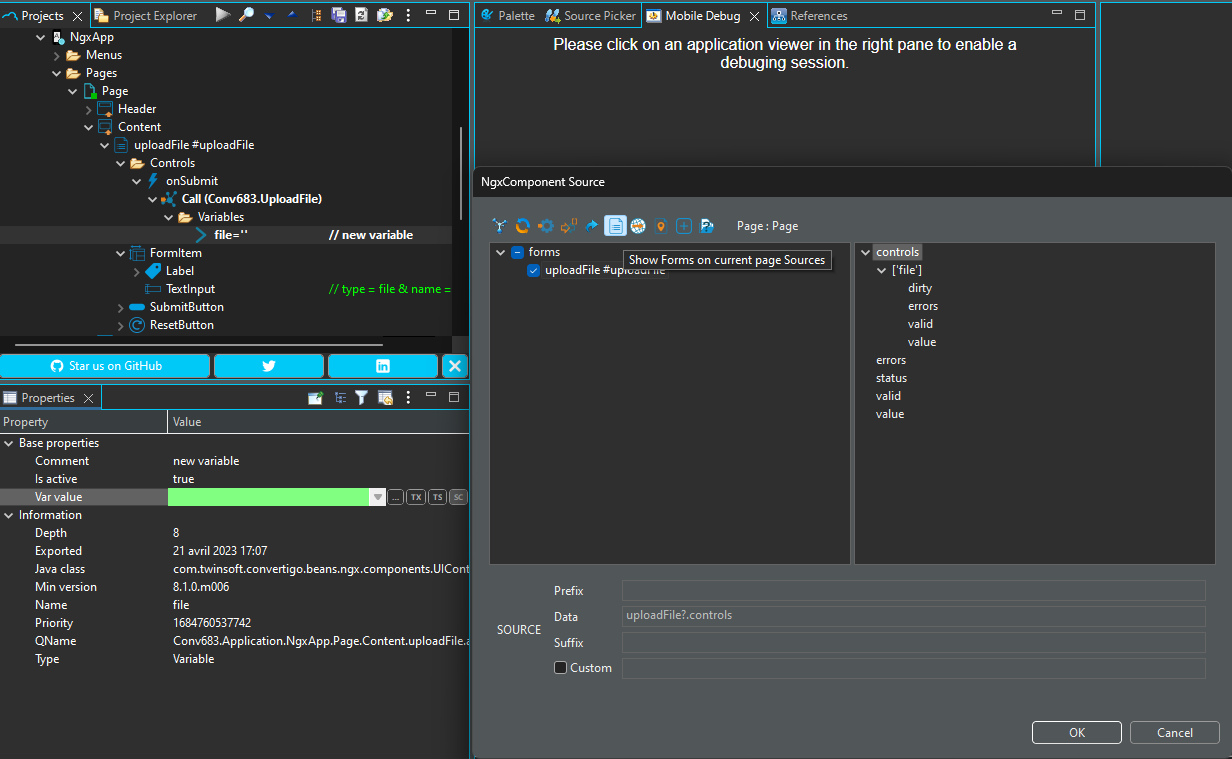Switch to the Source Picker tab

(591, 16)
